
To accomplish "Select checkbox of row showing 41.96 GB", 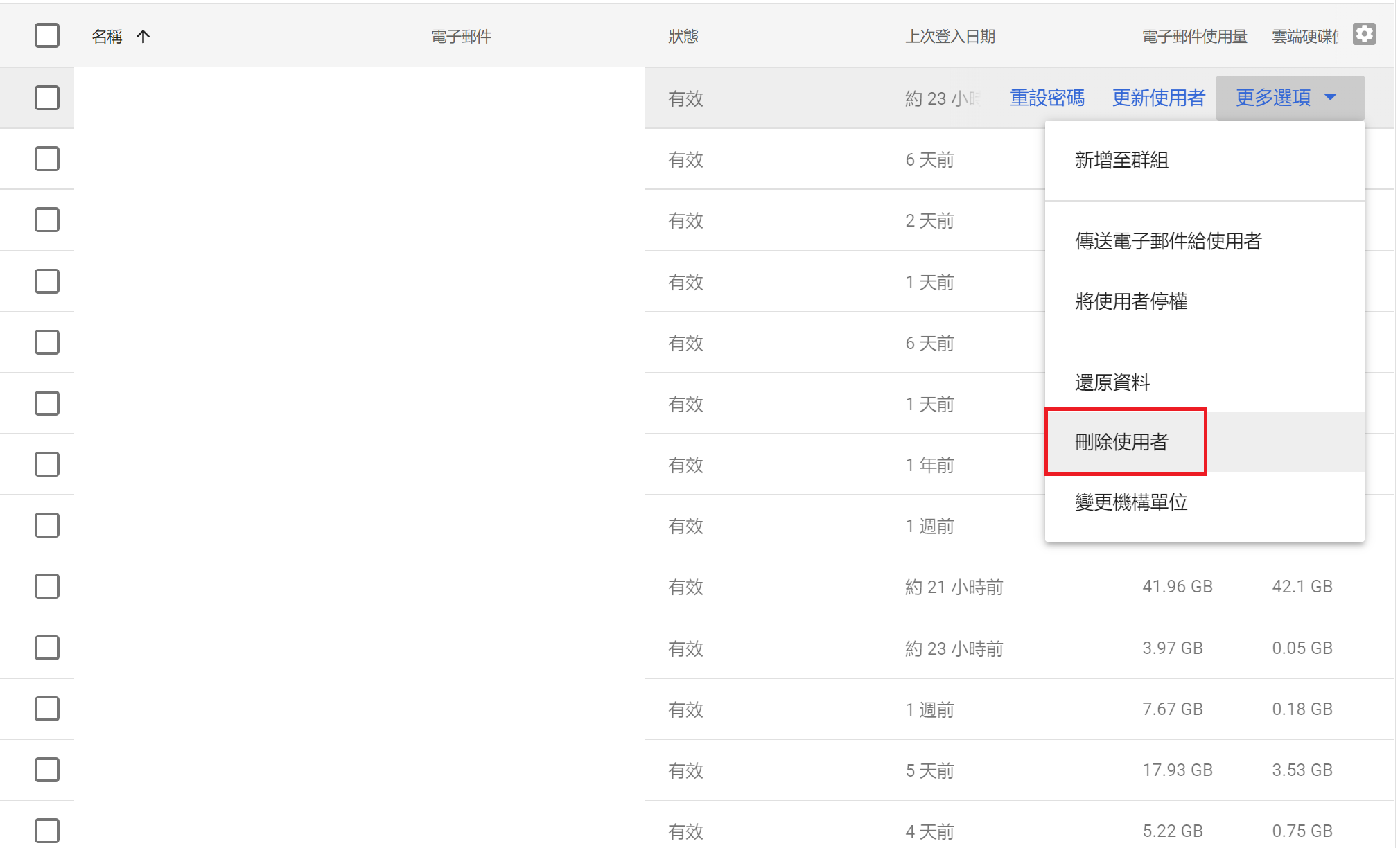I will coord(47,586).
